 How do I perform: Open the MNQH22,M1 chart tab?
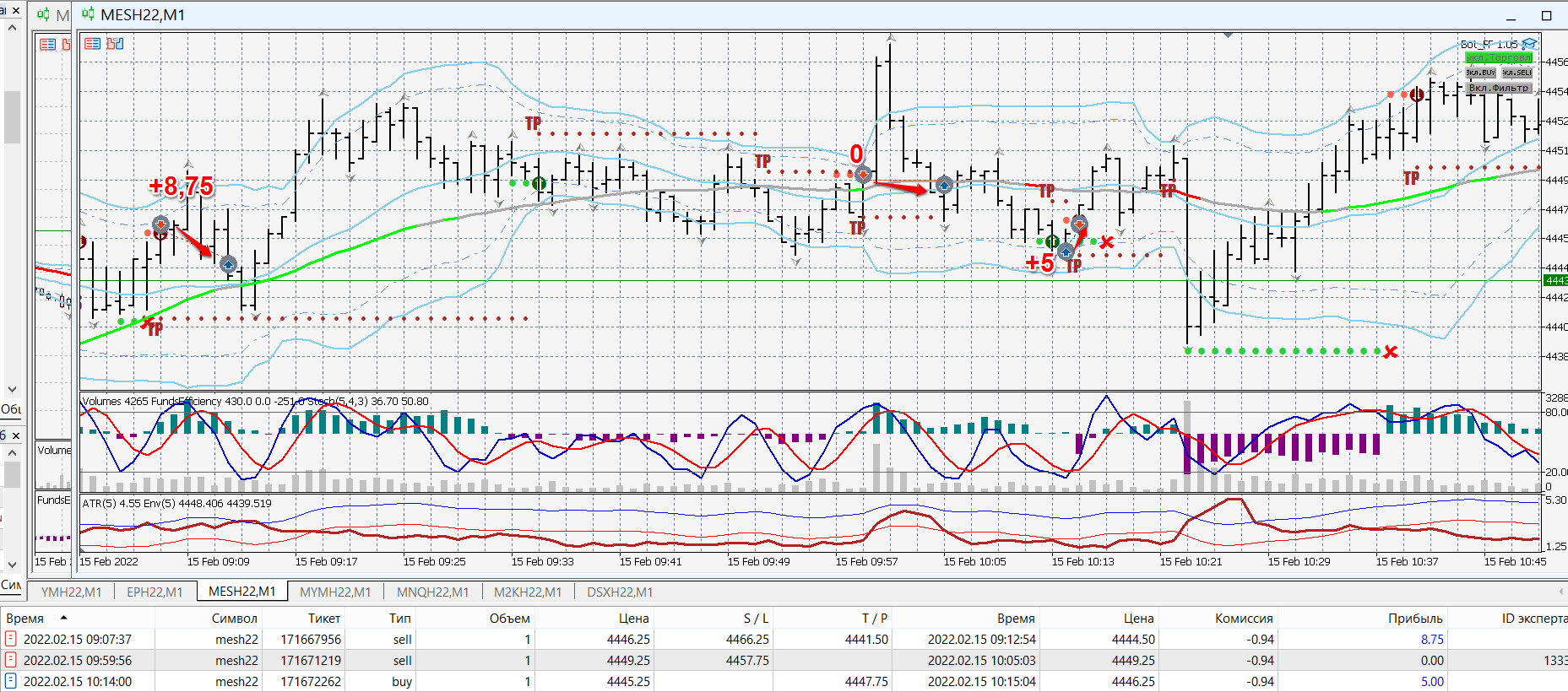[x=432, y=592]
